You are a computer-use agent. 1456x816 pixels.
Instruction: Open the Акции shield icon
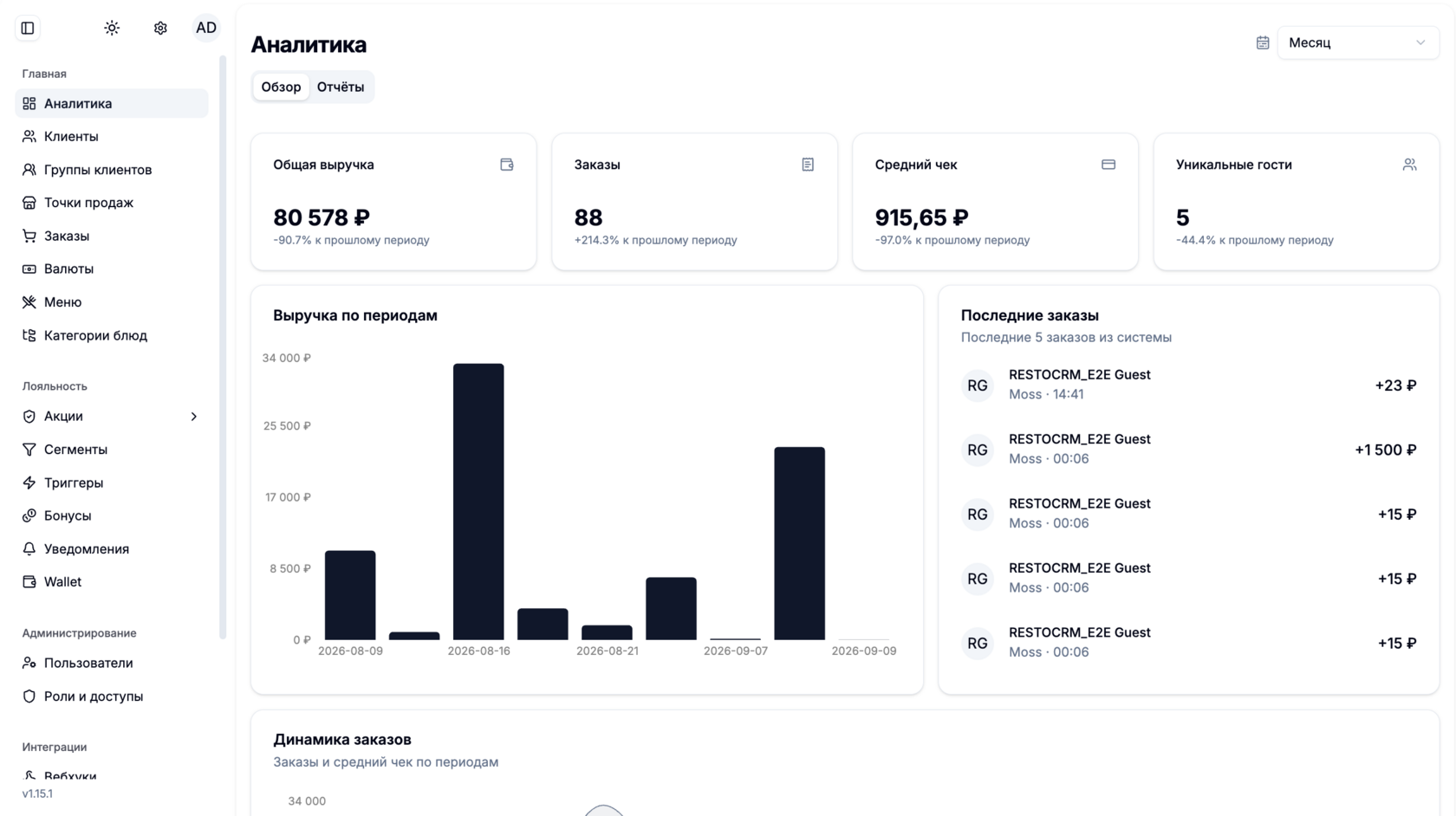[x=29, y=417]
